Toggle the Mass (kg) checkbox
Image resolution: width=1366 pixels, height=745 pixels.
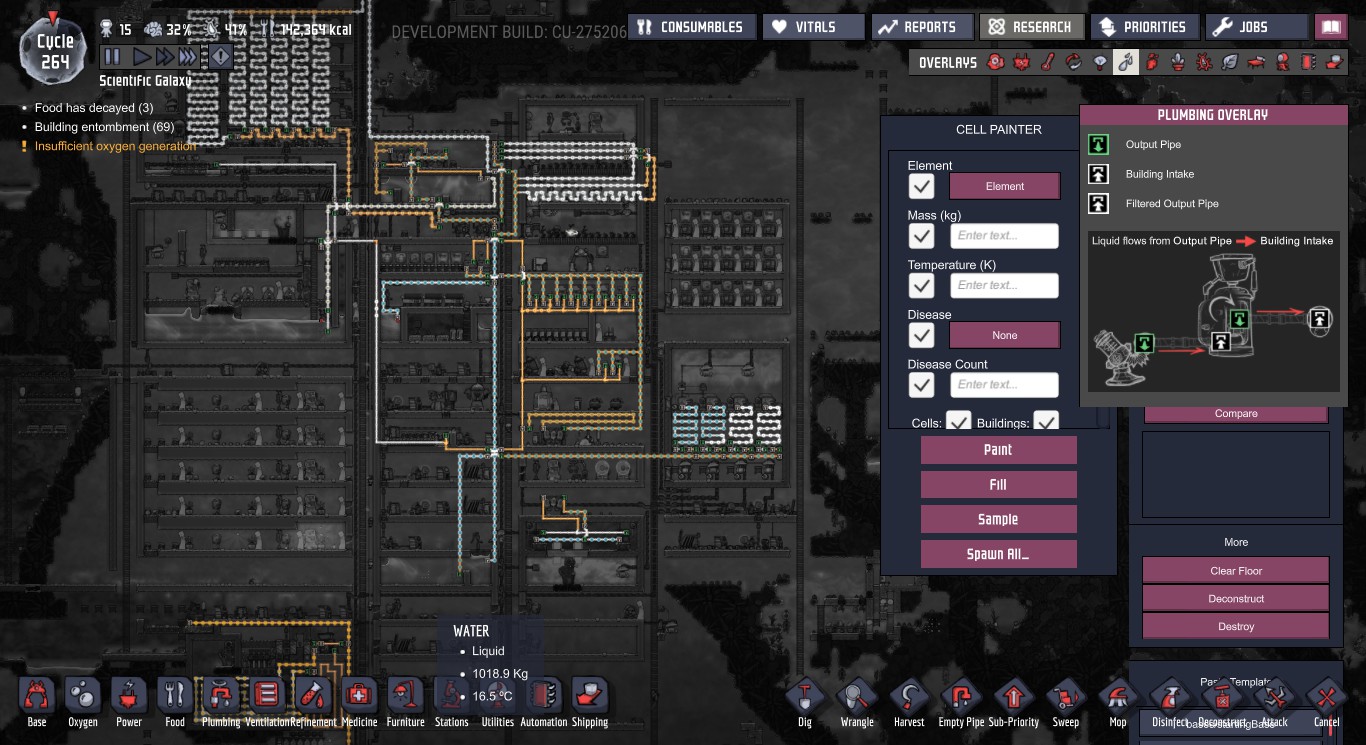point(922,236)
